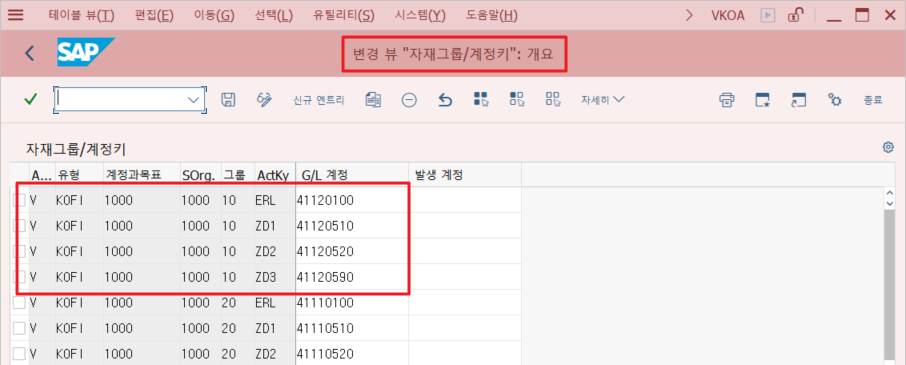Image resolution: width=906 pixels, height=365 pixels.
Task: Click the table scroll down arrow
Action: coord(890,203)
